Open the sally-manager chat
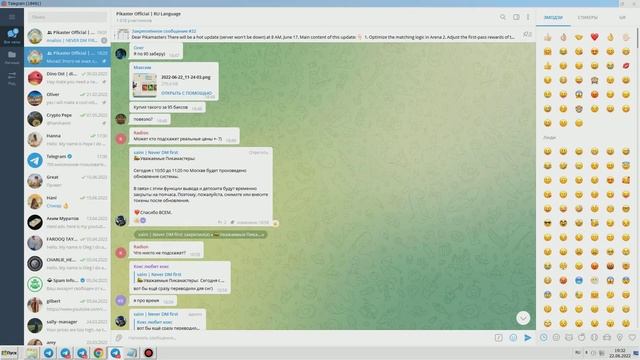This screenshot has height=360, width=640. point(67,326)
